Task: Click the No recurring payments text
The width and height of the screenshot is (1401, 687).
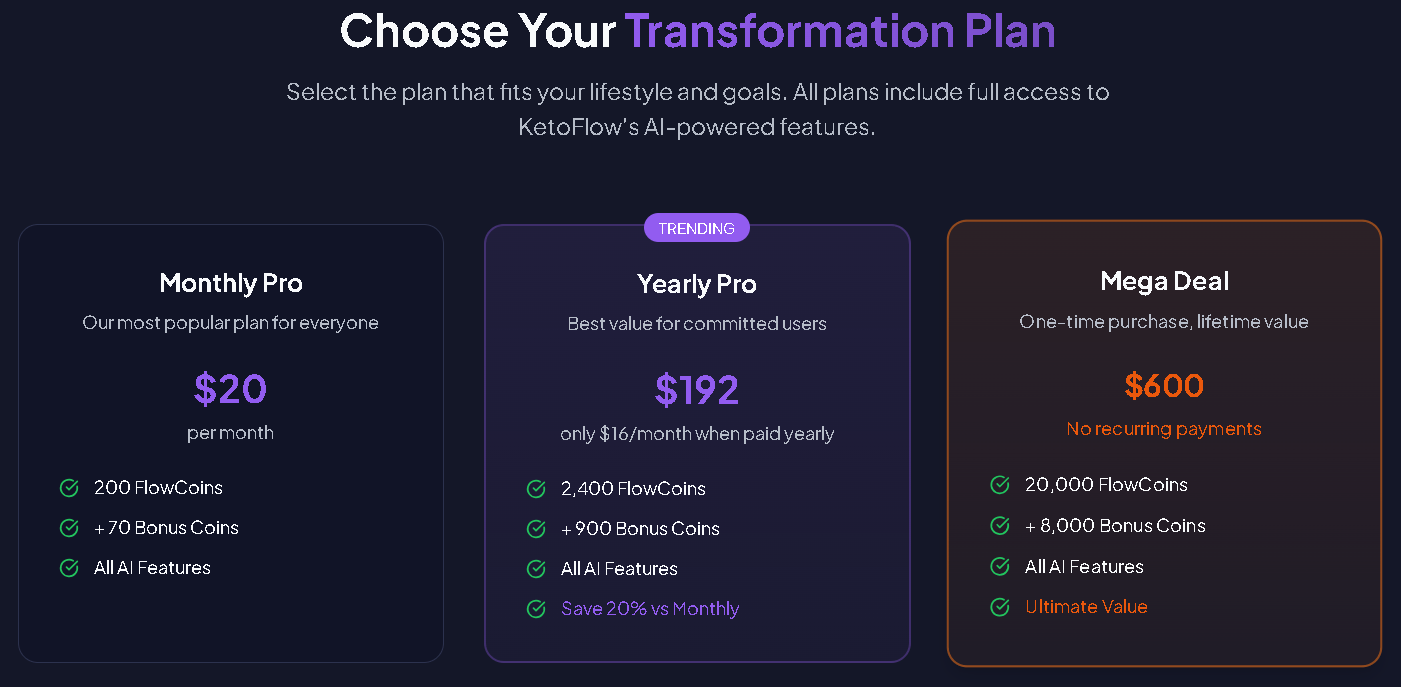Action: (1163, 428)
